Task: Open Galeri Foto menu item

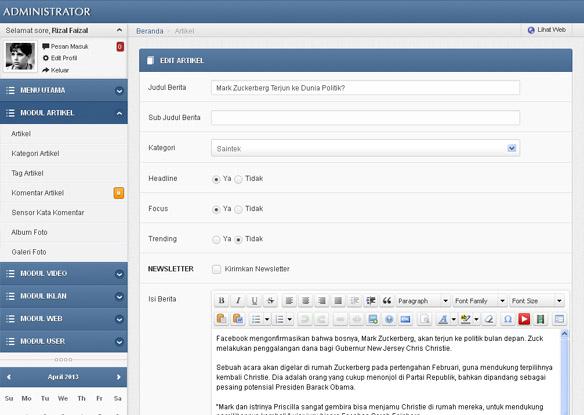Action: coord(29,252)
